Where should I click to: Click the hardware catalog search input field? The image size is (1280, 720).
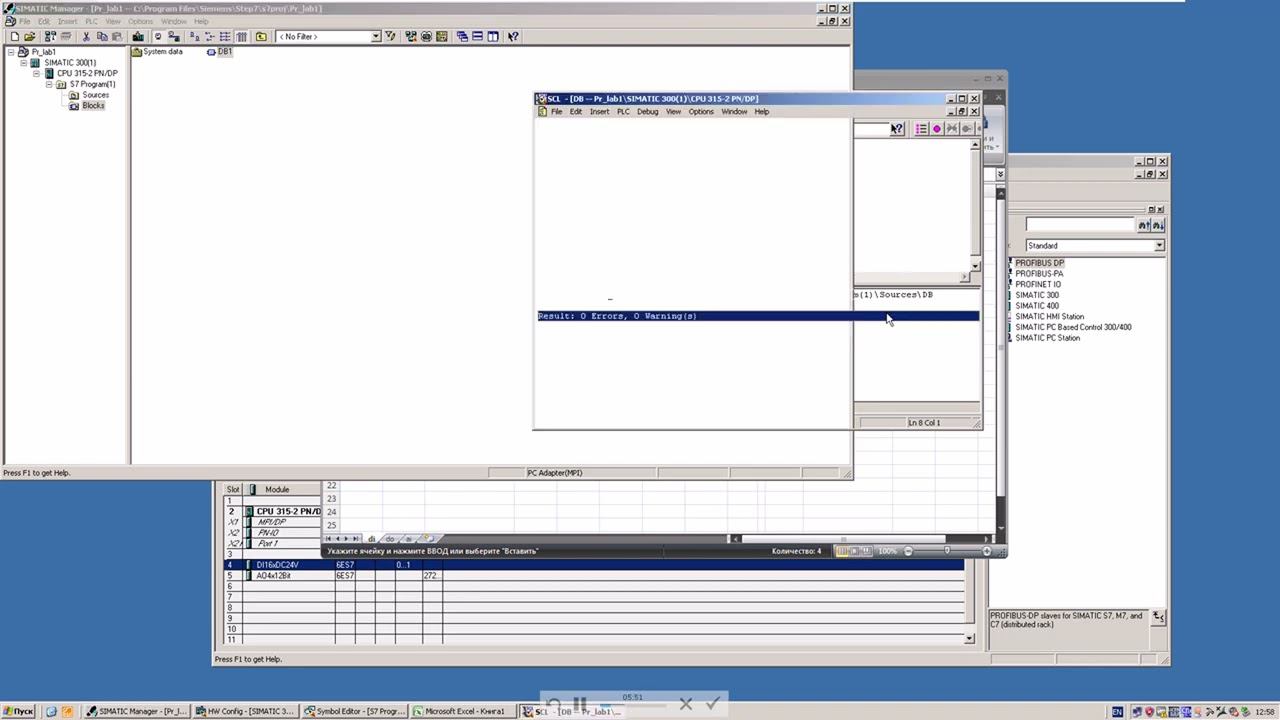(x=1080, y=225)
